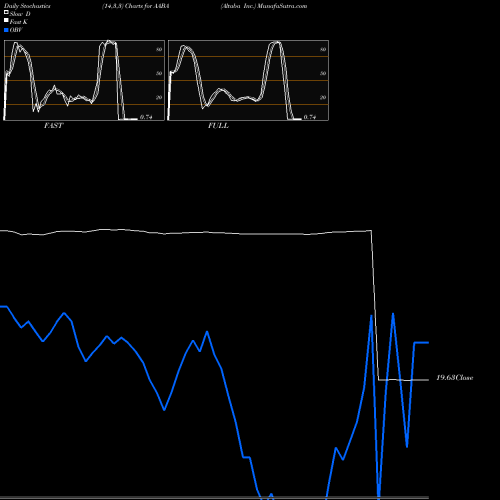Image resolution: width=500 pixels, height=500 pixels.
Task: Click the 'FULL' label under chart
Action: click(x=218, y=126)
